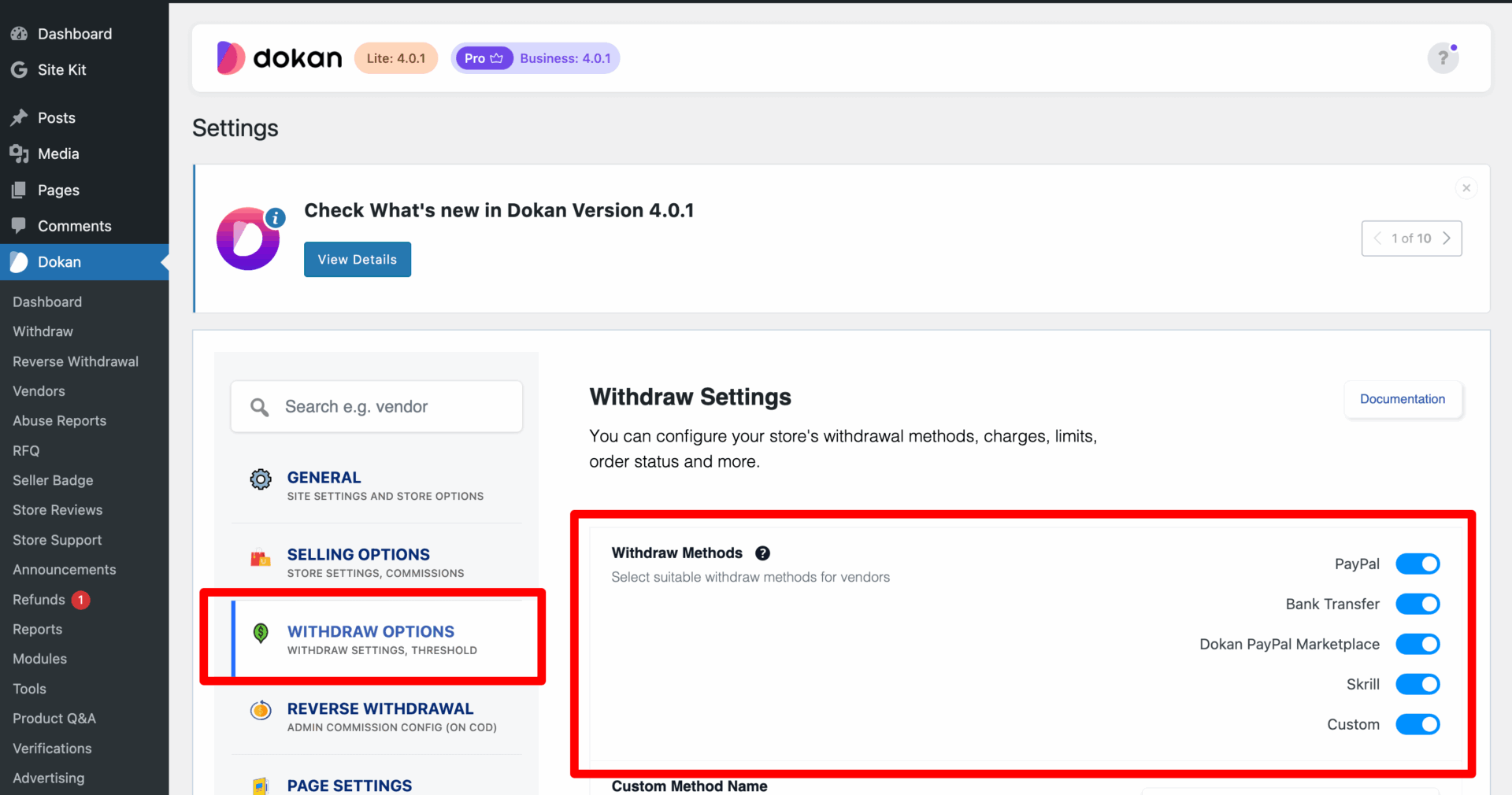
Task: Click the Site Kit Google icon
Action: 19,70
